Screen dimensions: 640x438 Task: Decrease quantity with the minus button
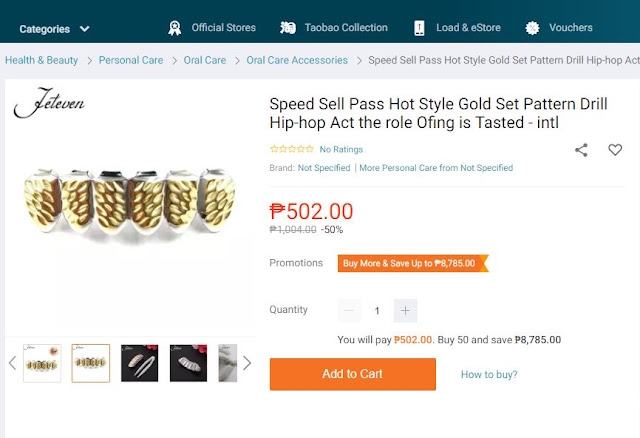pyautogui.click(x=349, y=311)
